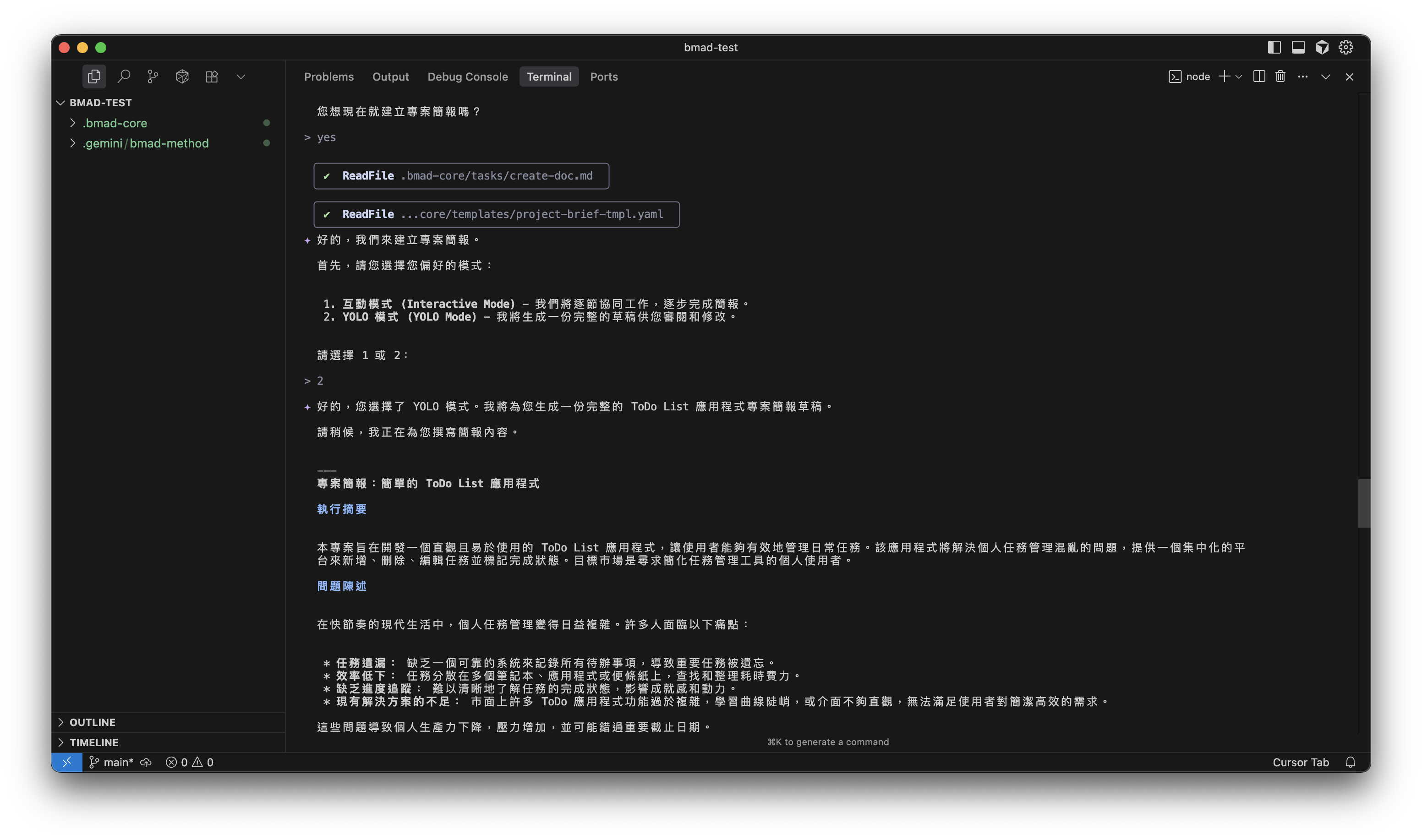Image resolution: width=1422 pixels, height=840 pixels.
Task: Open settings gear in title bar
Action: pos(1345,48)
